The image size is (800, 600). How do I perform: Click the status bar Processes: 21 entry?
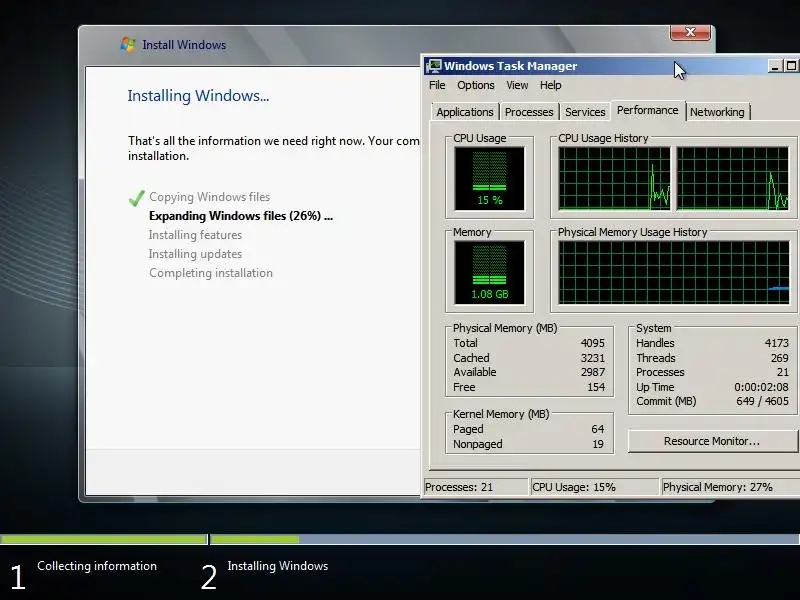tap(476, 487)
